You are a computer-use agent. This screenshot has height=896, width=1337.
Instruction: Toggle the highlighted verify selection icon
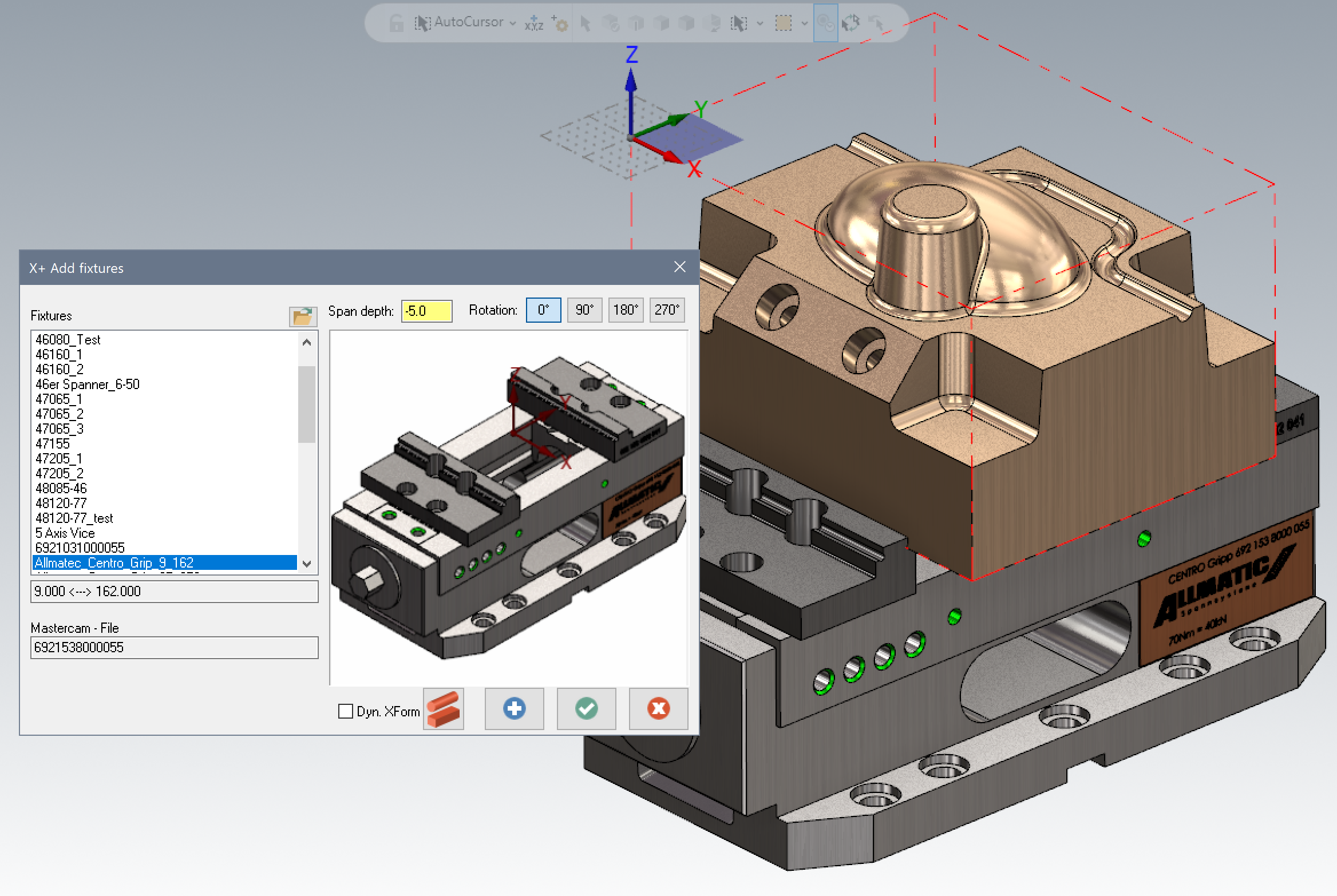click(x=825, y=23)
